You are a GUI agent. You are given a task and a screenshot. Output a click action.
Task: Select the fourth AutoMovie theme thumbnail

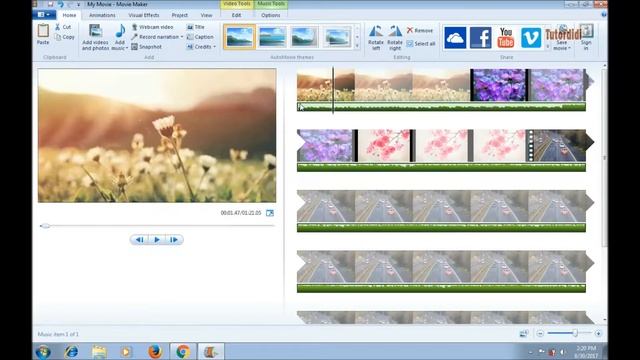click(x=337, y=37)
